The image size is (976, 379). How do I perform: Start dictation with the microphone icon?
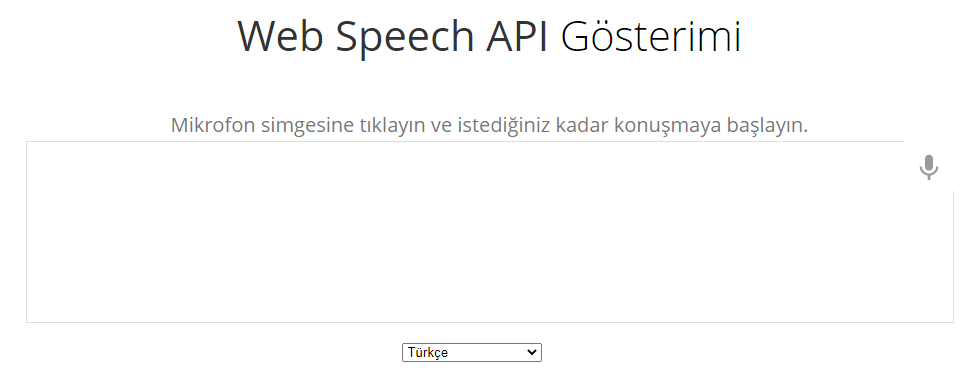point(928,167)
